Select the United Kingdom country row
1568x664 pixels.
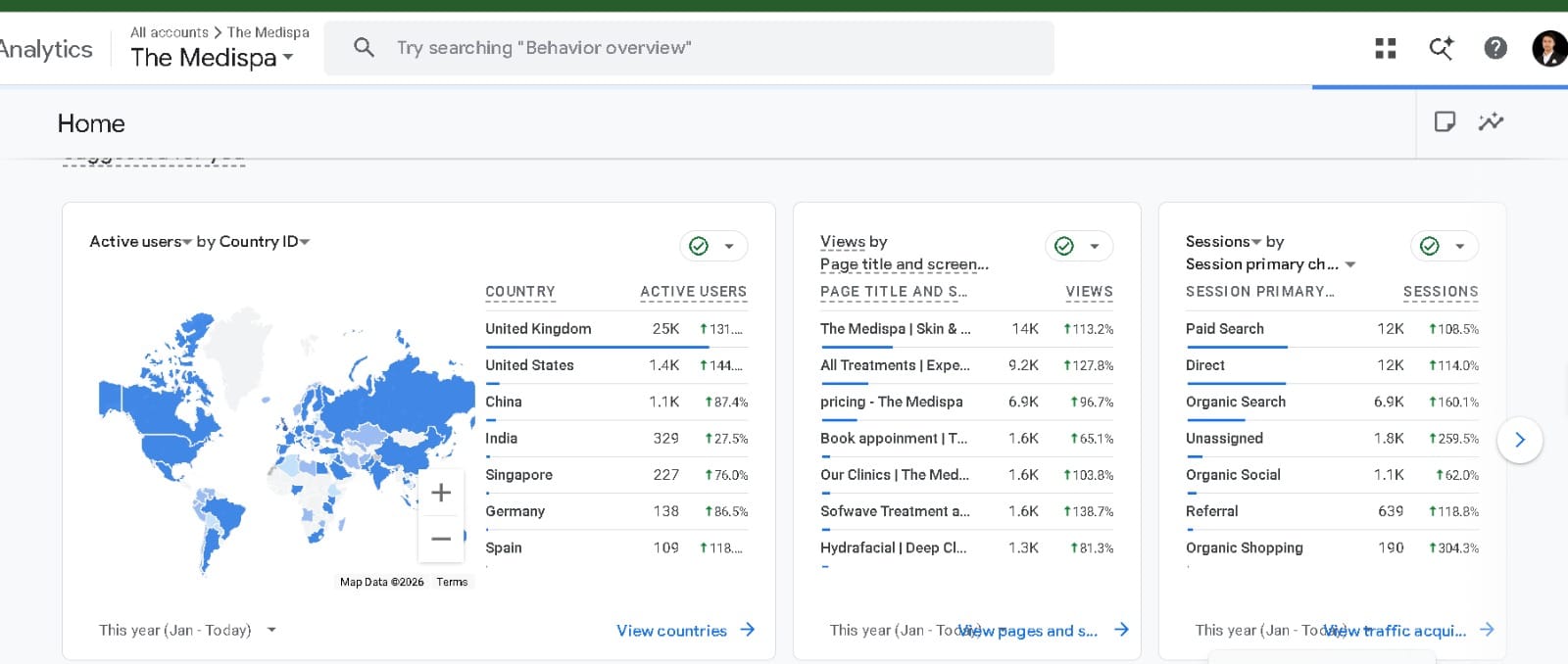click(x=616, y=329)
